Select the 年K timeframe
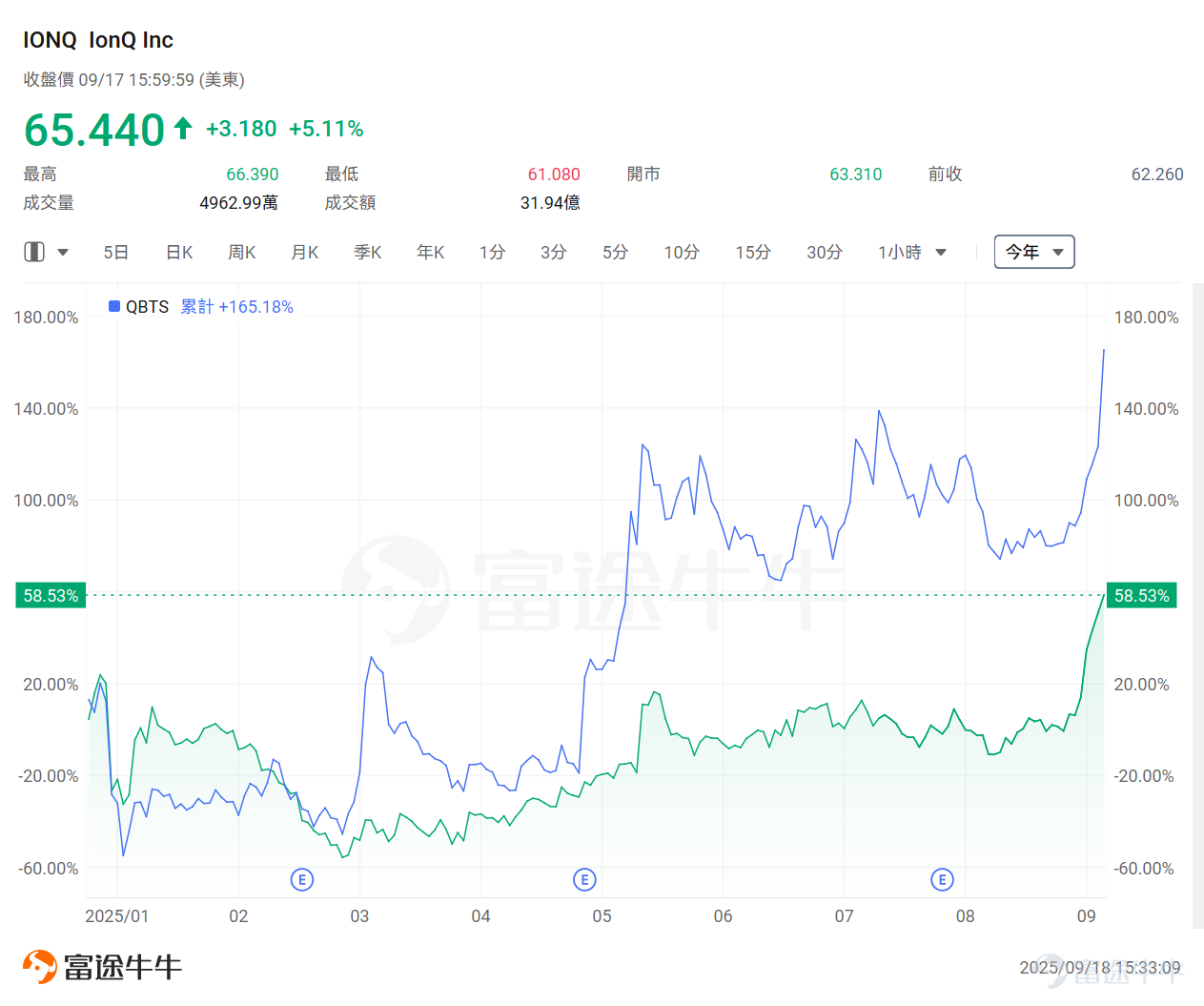Screen dimensions: 1204x1006 point(431,252)
